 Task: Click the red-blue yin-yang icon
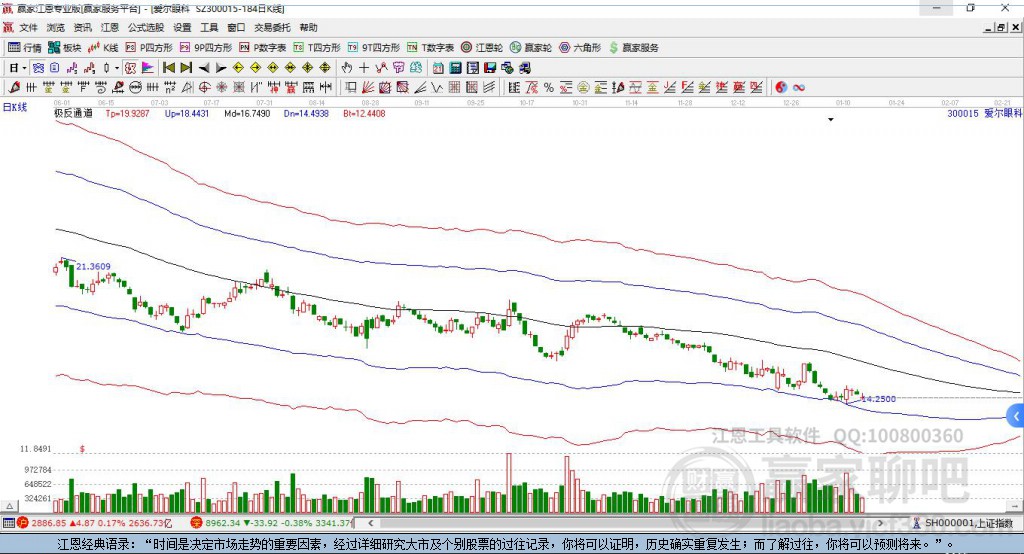pyautogui.click(x=781, y=88)
